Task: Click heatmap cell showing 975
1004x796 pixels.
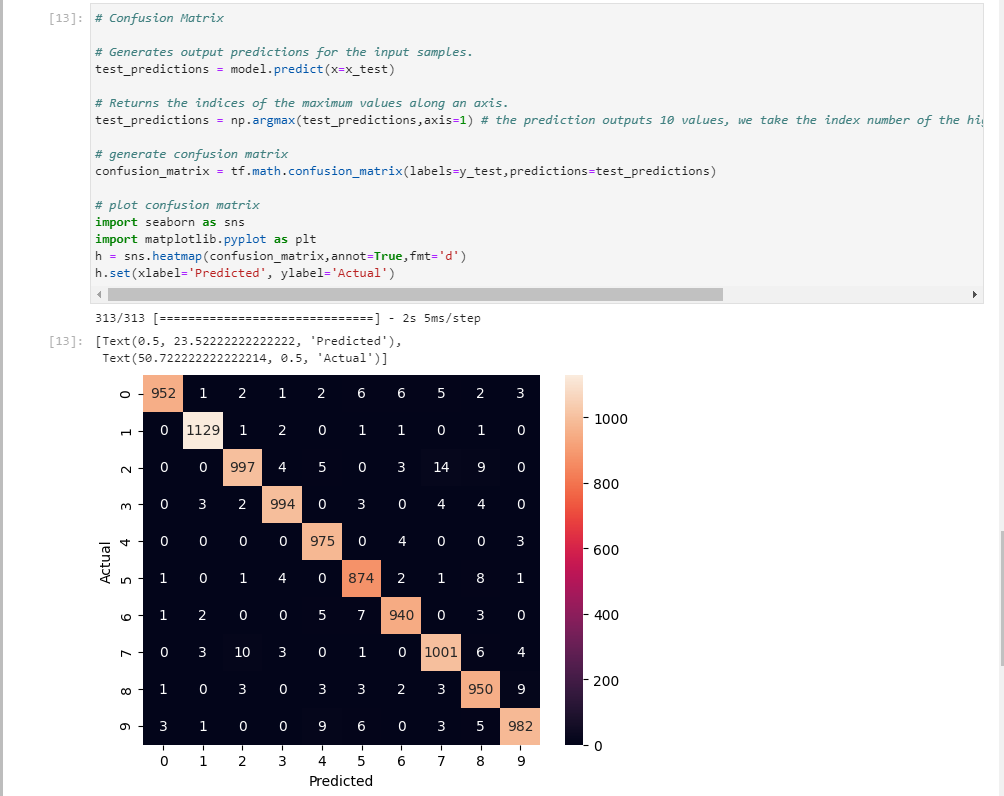Action: [x=322, y=542]
